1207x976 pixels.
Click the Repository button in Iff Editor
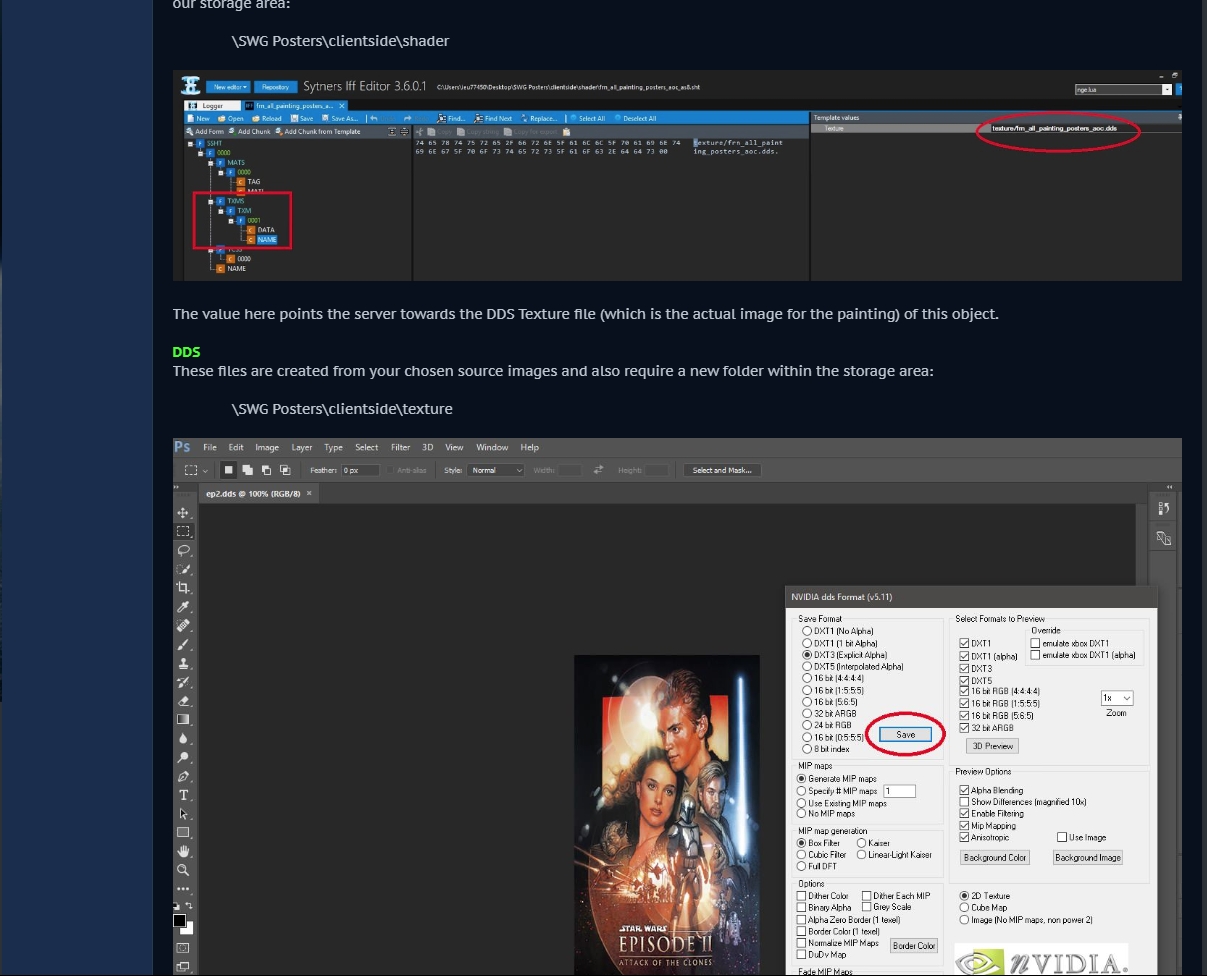click(276, 87)
